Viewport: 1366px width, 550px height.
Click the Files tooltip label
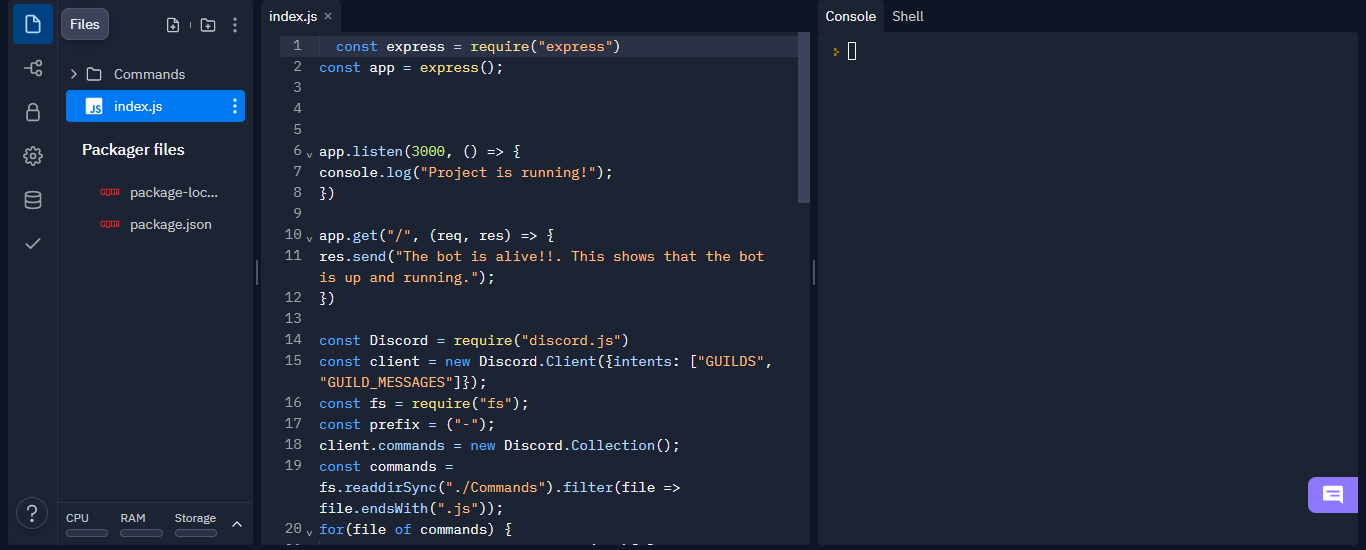pos(85,24)
